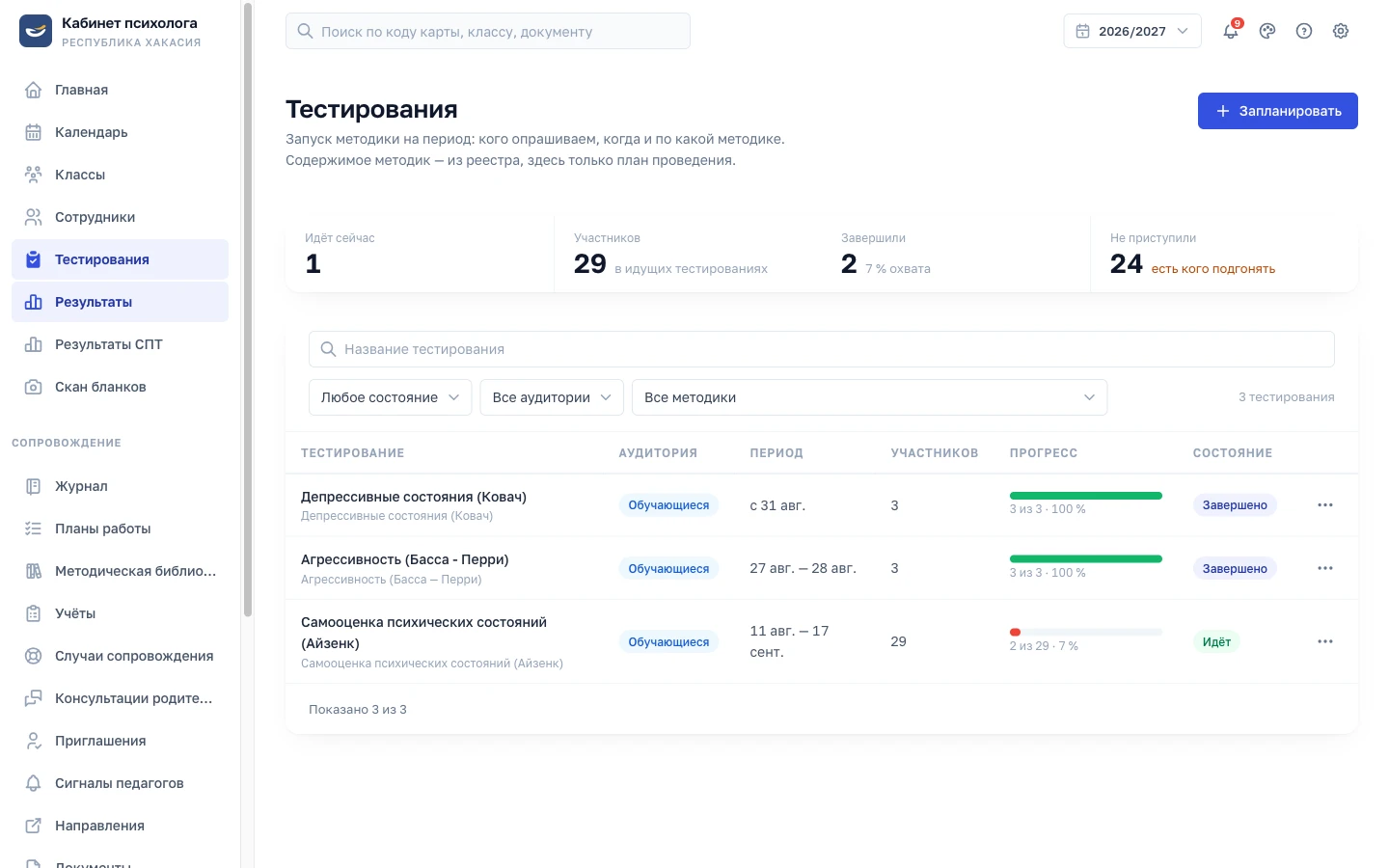Open the help question mark icon
Screen dimensions: 1389x868
1304,31
